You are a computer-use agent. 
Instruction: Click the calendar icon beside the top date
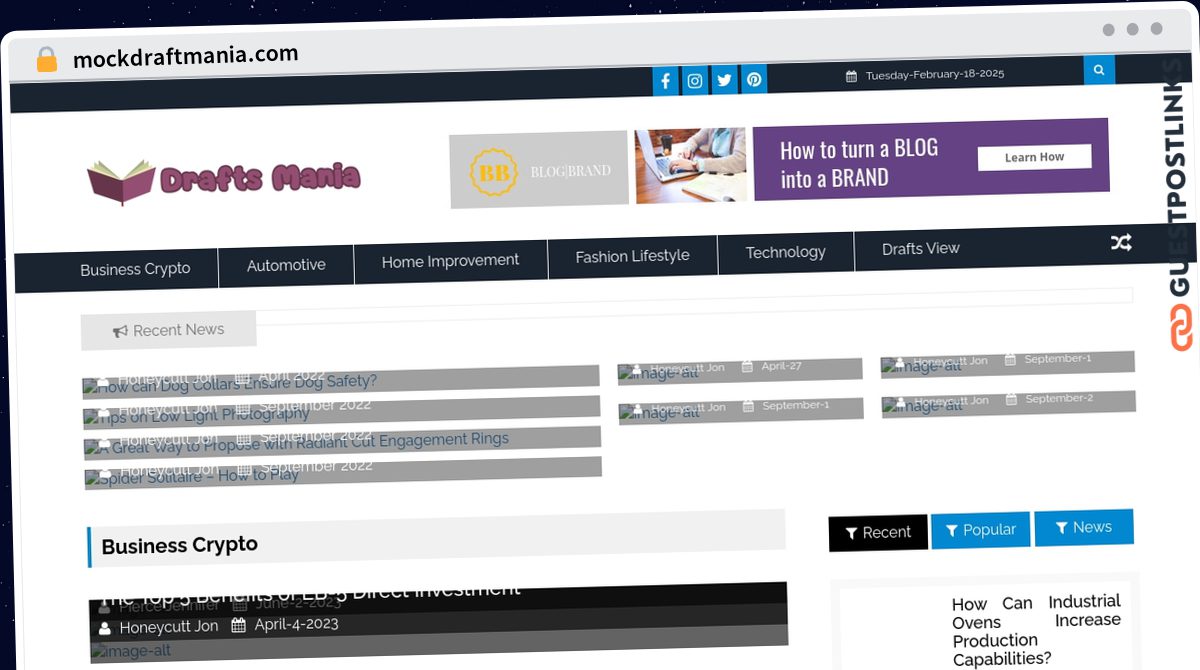[851, 76]
